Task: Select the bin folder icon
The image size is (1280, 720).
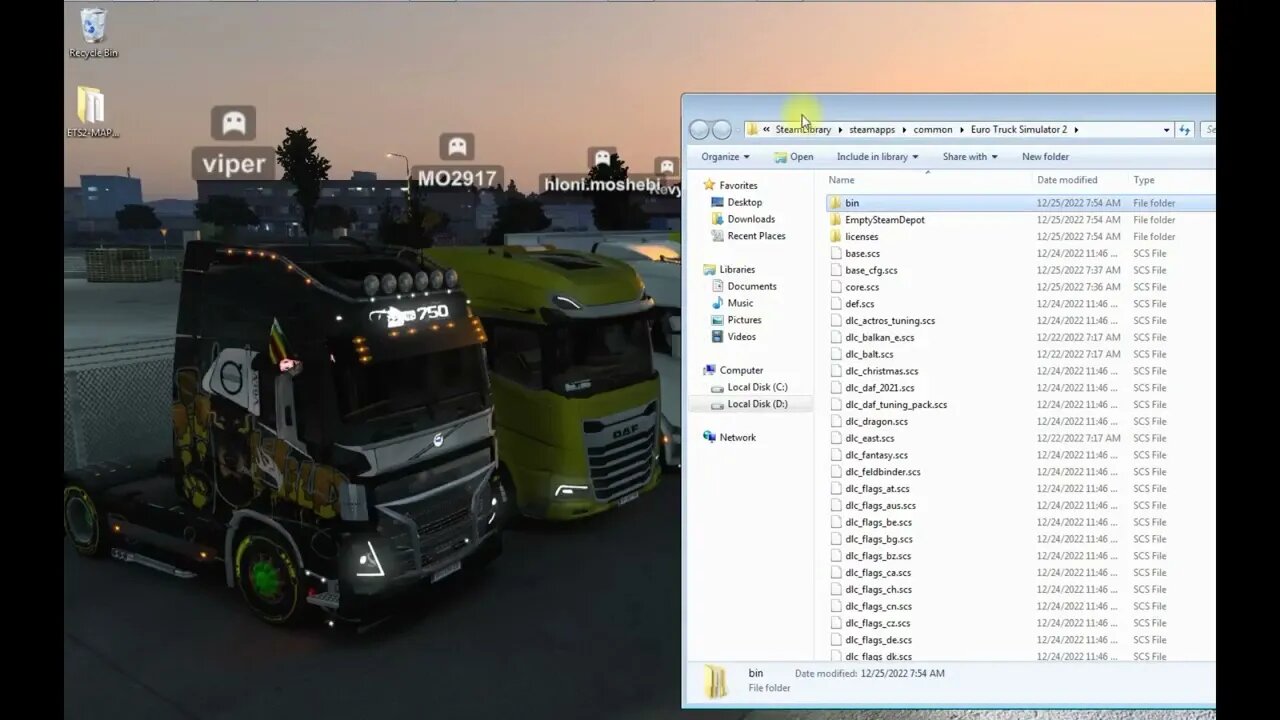Action: click(x=835, y=203)
